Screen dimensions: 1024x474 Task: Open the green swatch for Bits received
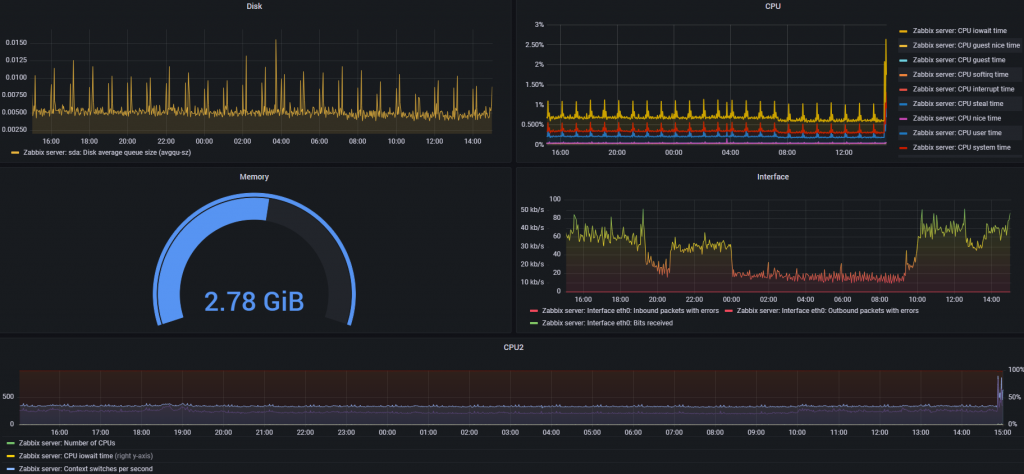pos(534,323)
